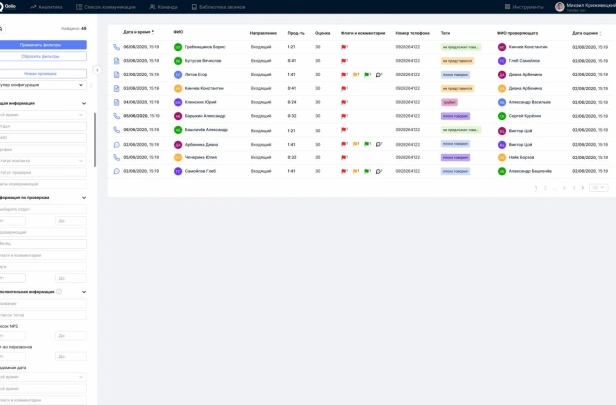Screen dimensions: 616x405
Task: Open the document icon in Бутусов Вячеслав row
Action: (x=116, y=61)
